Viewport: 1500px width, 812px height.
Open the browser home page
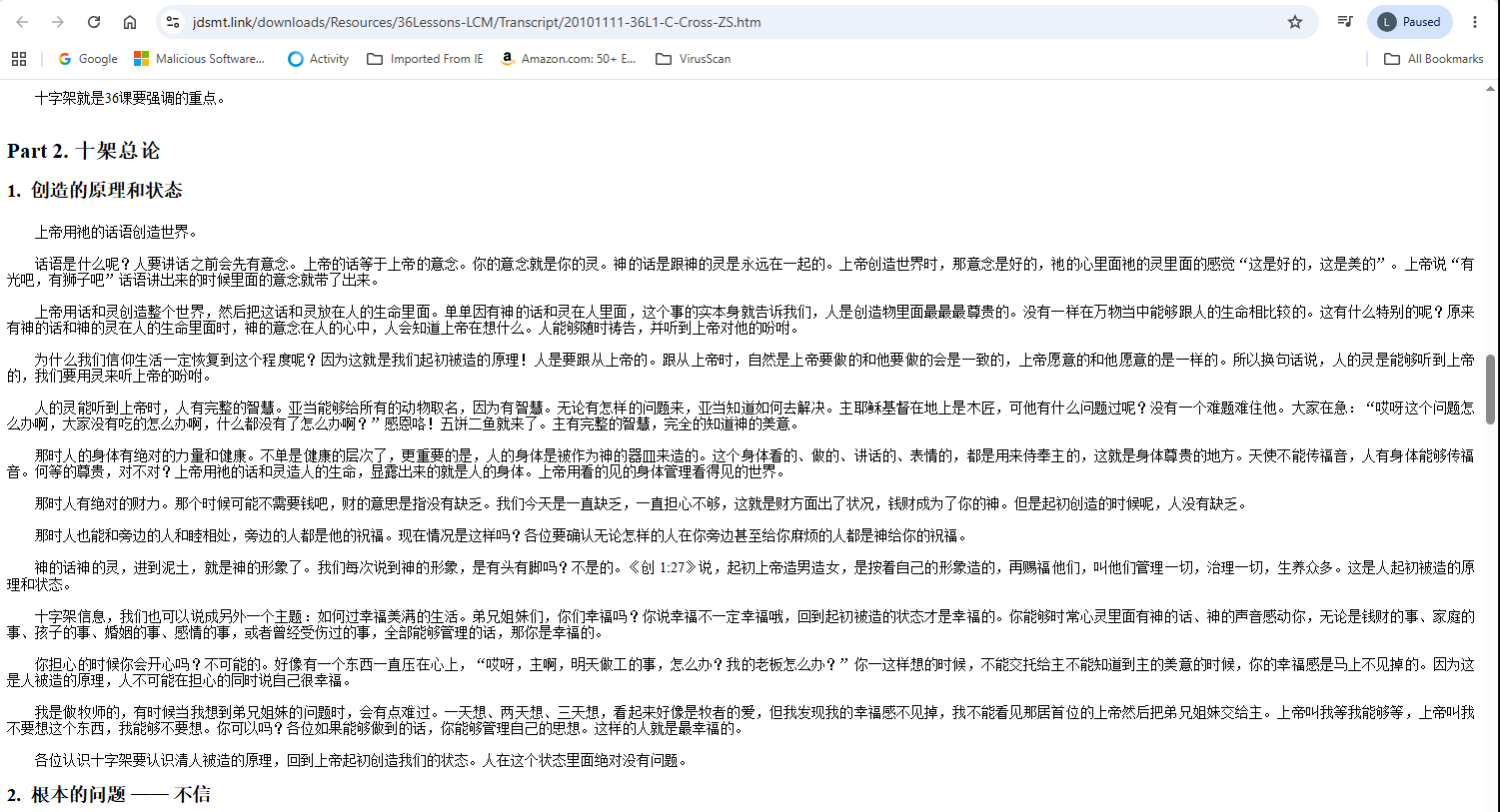[130, 22]
